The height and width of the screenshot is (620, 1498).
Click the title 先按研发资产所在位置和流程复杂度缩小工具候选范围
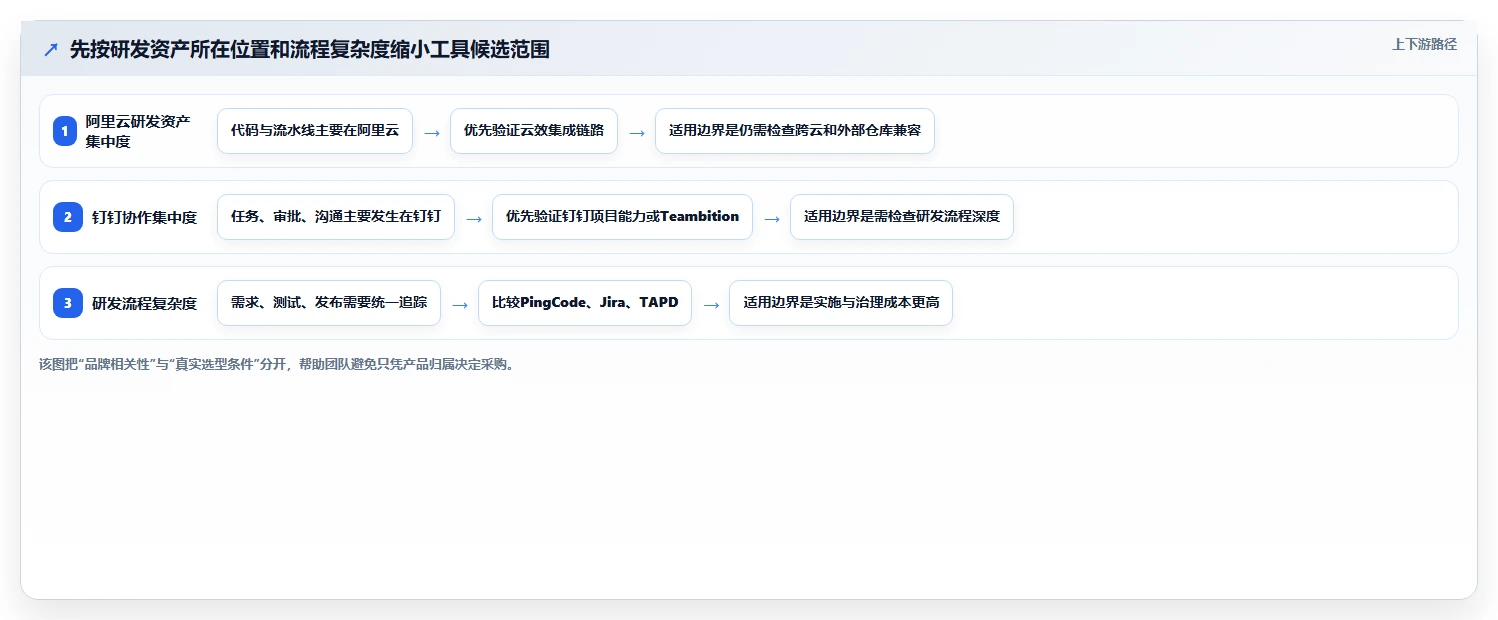pyautogui.click(x=310, y=50)
